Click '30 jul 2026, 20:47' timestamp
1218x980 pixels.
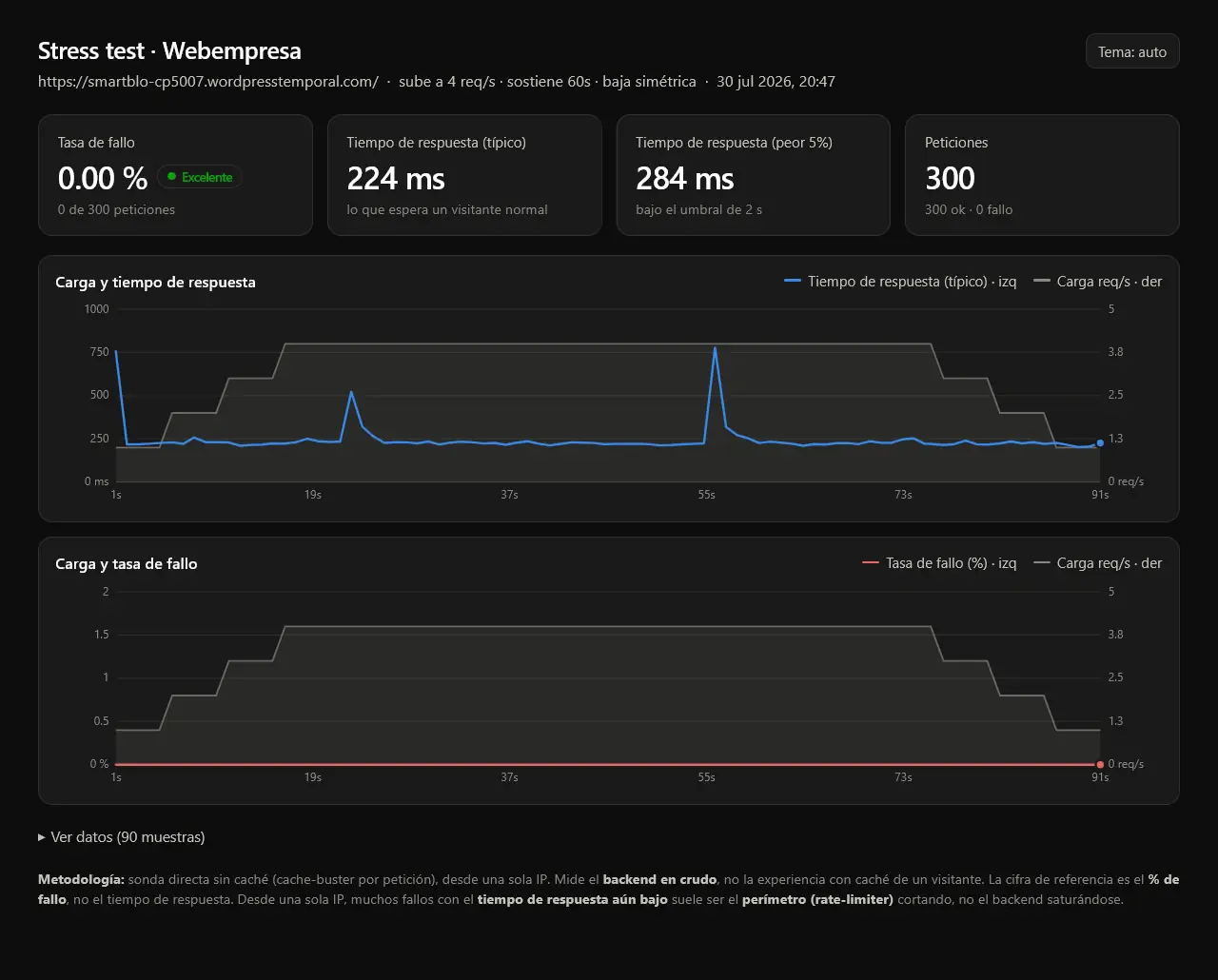(776, 82)
